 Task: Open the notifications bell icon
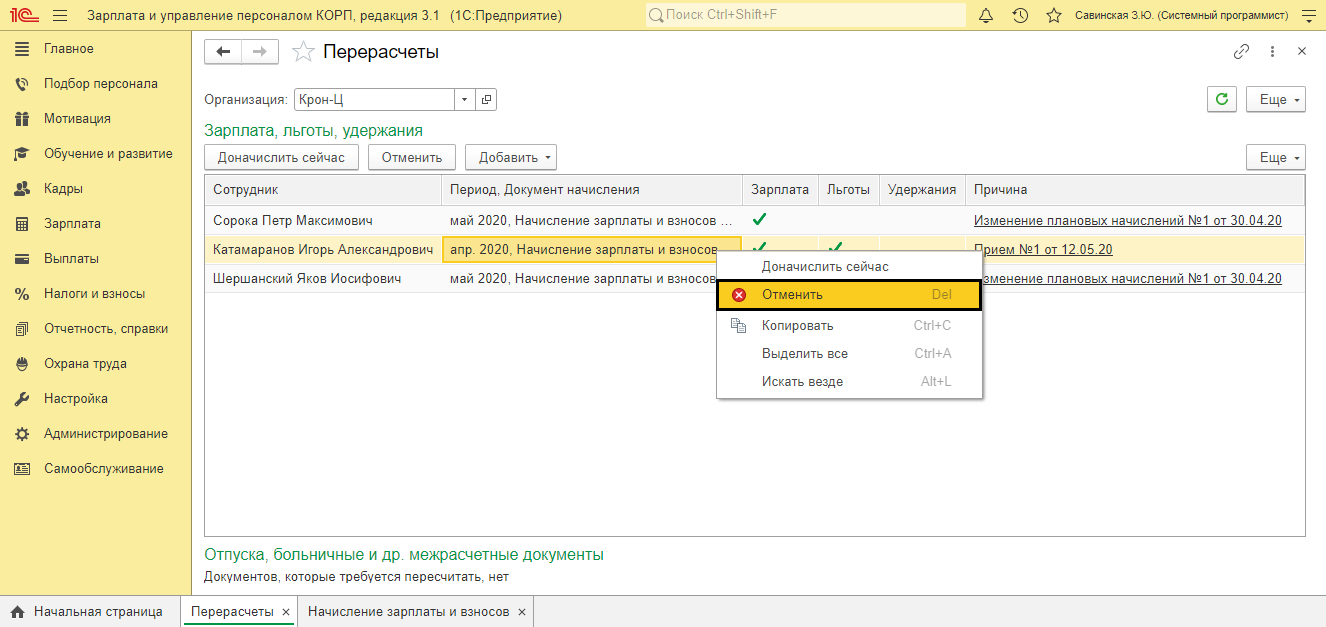[986, 16]
